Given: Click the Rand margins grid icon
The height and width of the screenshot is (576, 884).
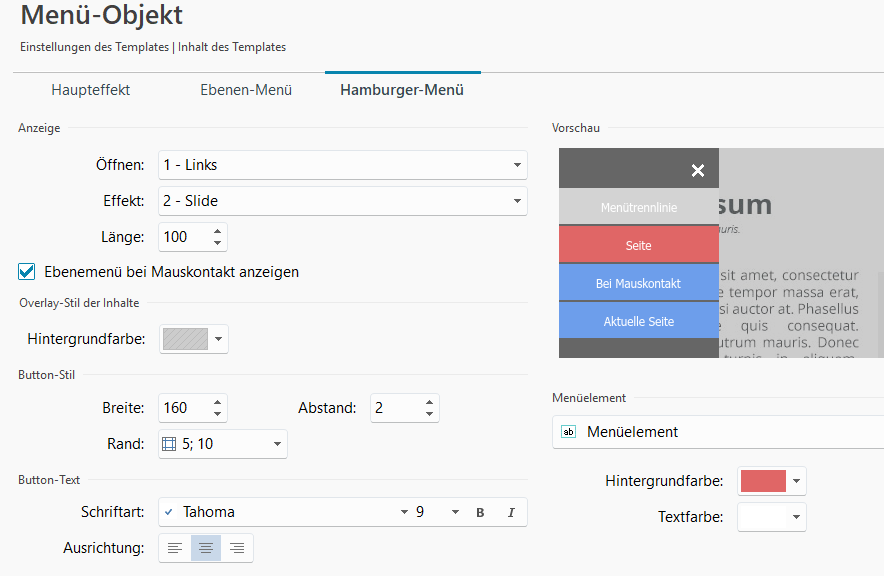Looking at the screenshot, I should [x=169, y=444].
